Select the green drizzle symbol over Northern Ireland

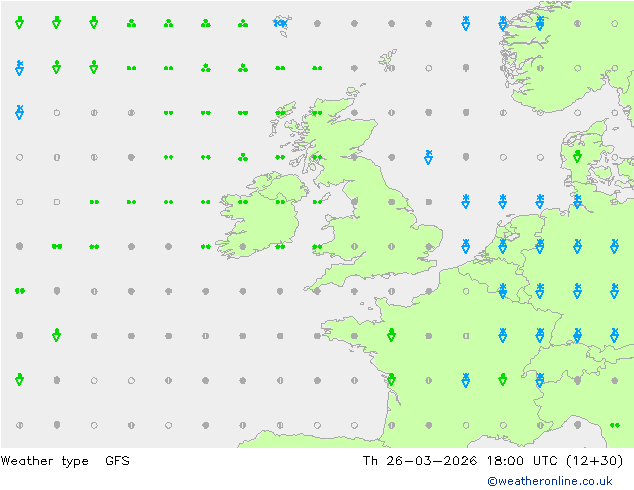[x=280, y=202]
